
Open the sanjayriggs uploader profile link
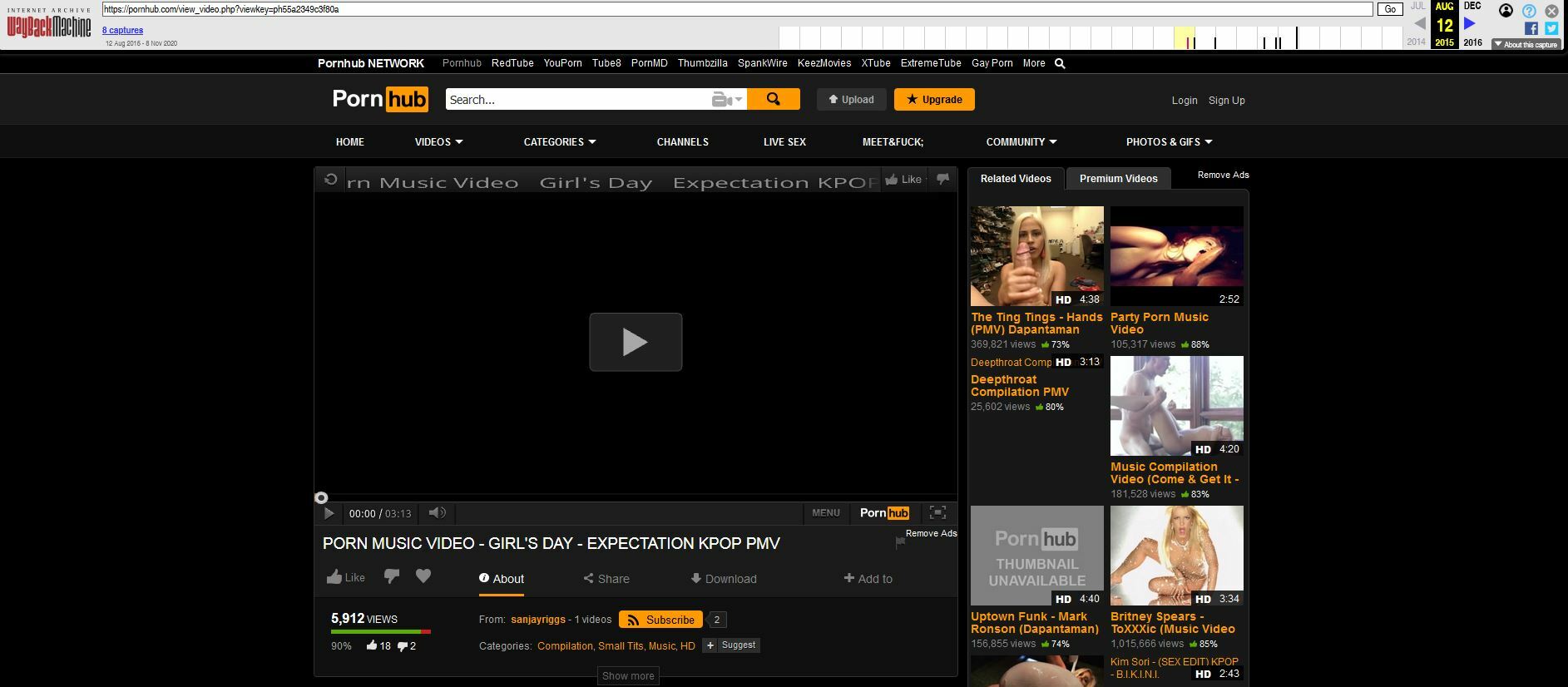tap(538, 620)
